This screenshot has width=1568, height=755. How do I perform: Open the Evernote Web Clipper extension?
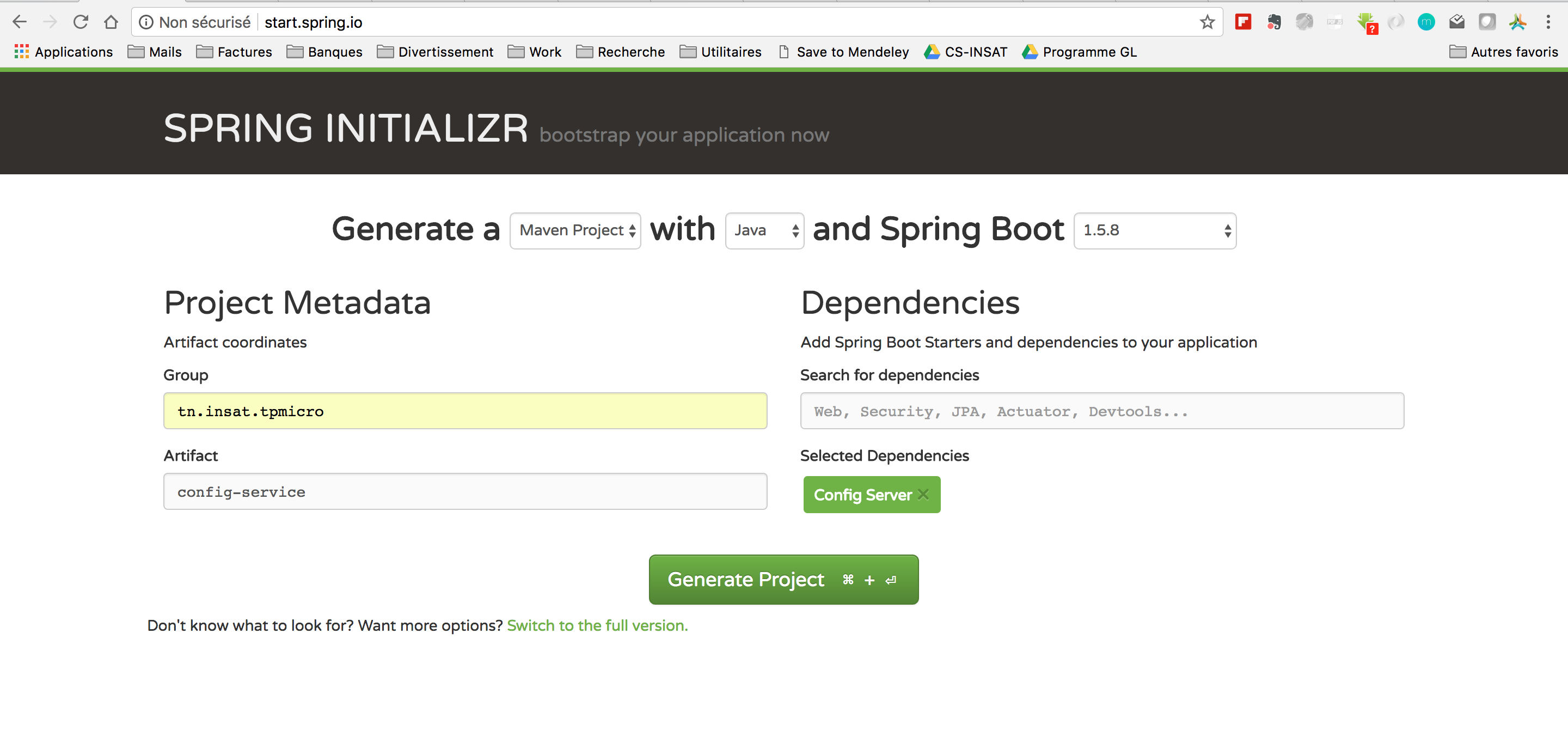click(x=1273, y=22)
